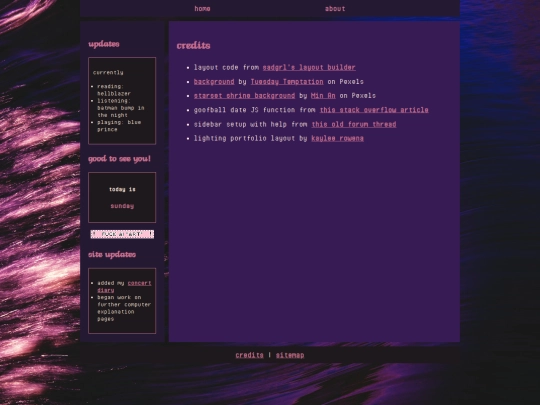The height and width of the screenshot is (405, 540).
Task: Open sadgrl's layout builder link
Action: [x=309, y=68]
